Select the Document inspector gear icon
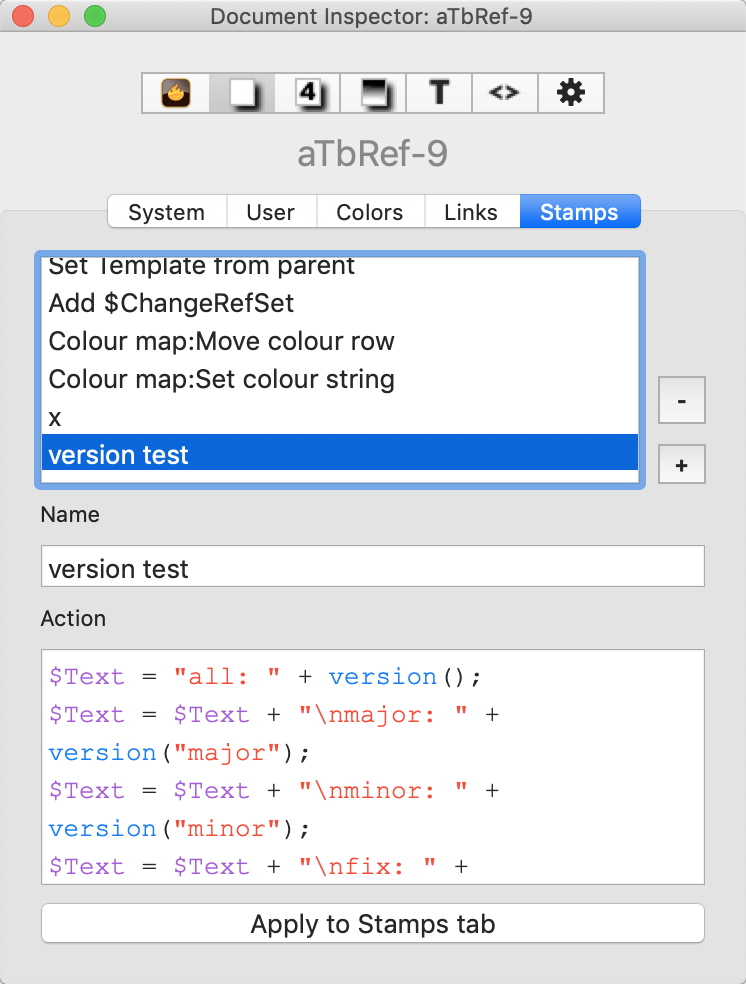746x984 pixels. [x=570, y=94]
